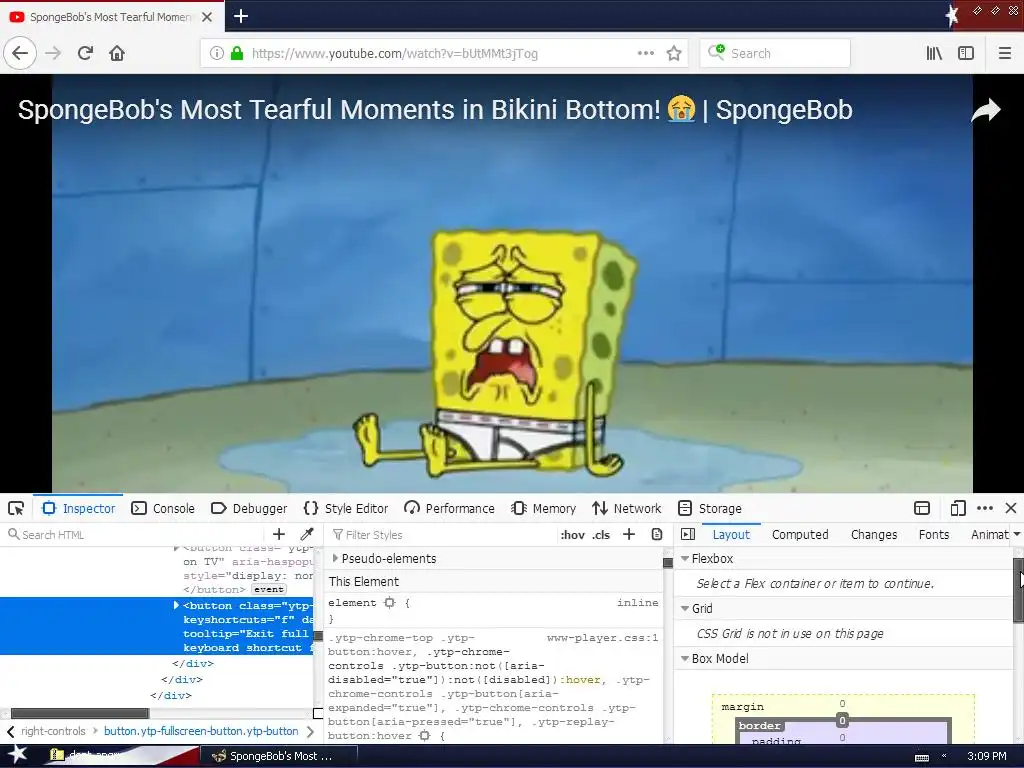This screenshot has width=1024, height=768.
Task: Bookmark this page with the star
Action: (674, 53)
